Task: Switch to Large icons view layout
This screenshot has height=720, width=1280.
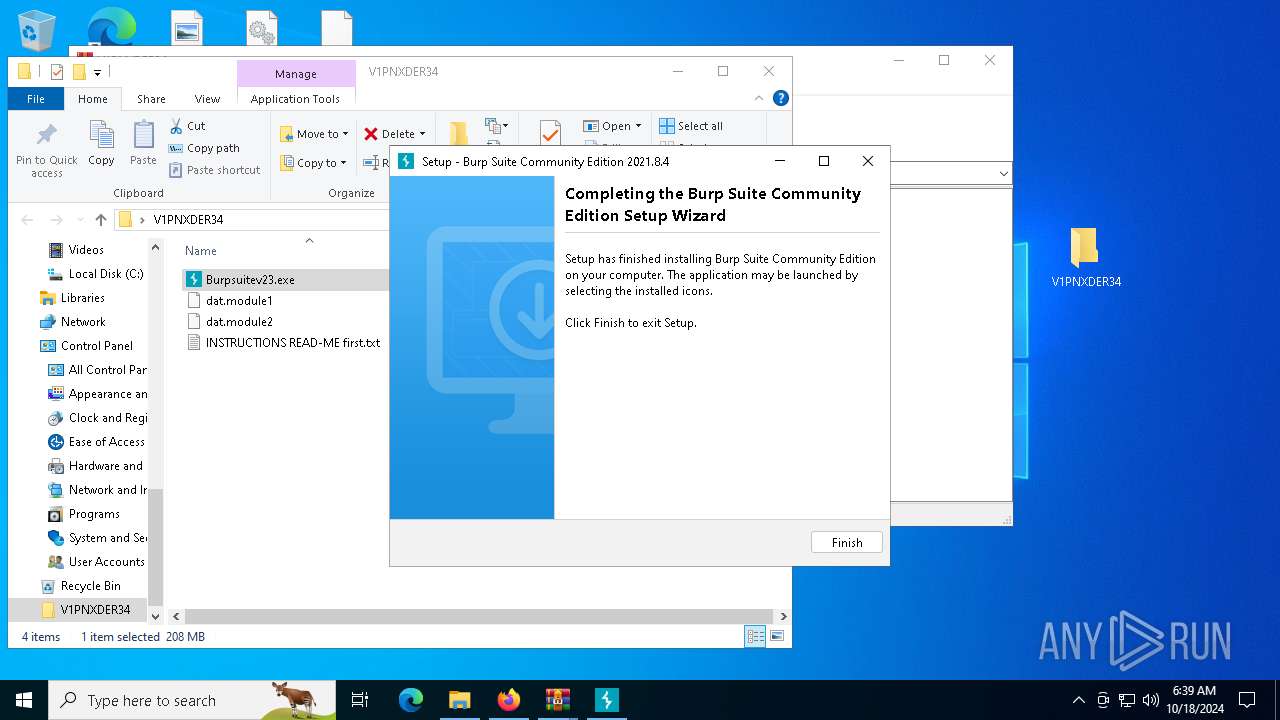Action: point(777,636)
